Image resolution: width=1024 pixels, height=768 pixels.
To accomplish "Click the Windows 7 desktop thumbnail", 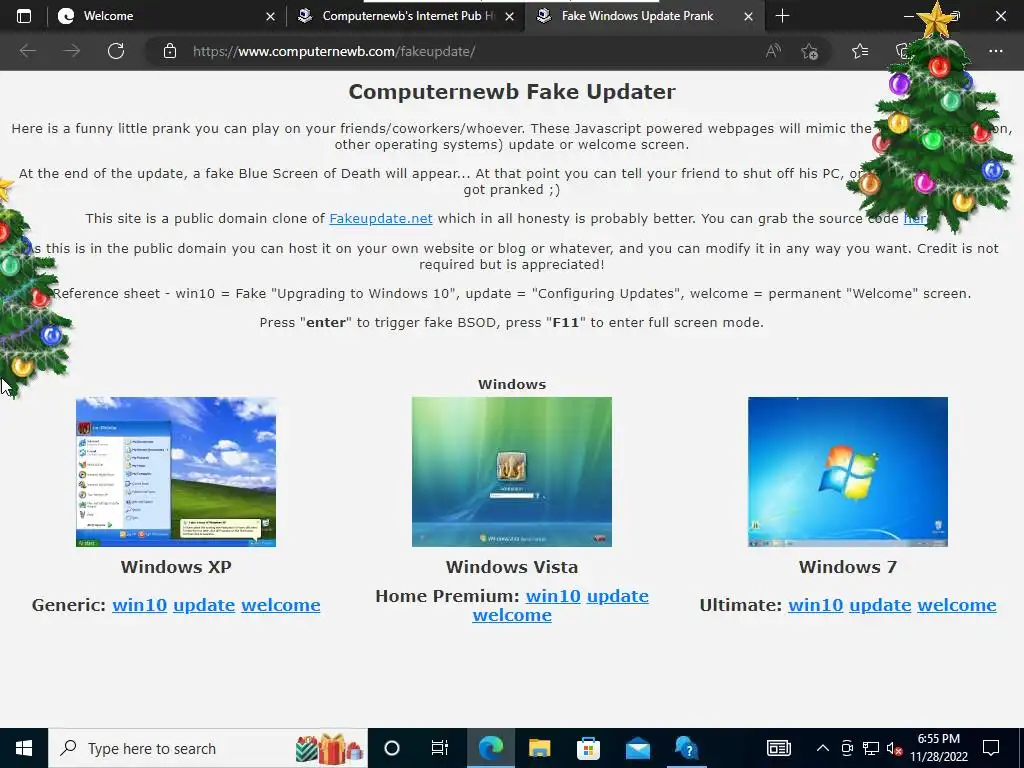I will (x=848, y=472).
